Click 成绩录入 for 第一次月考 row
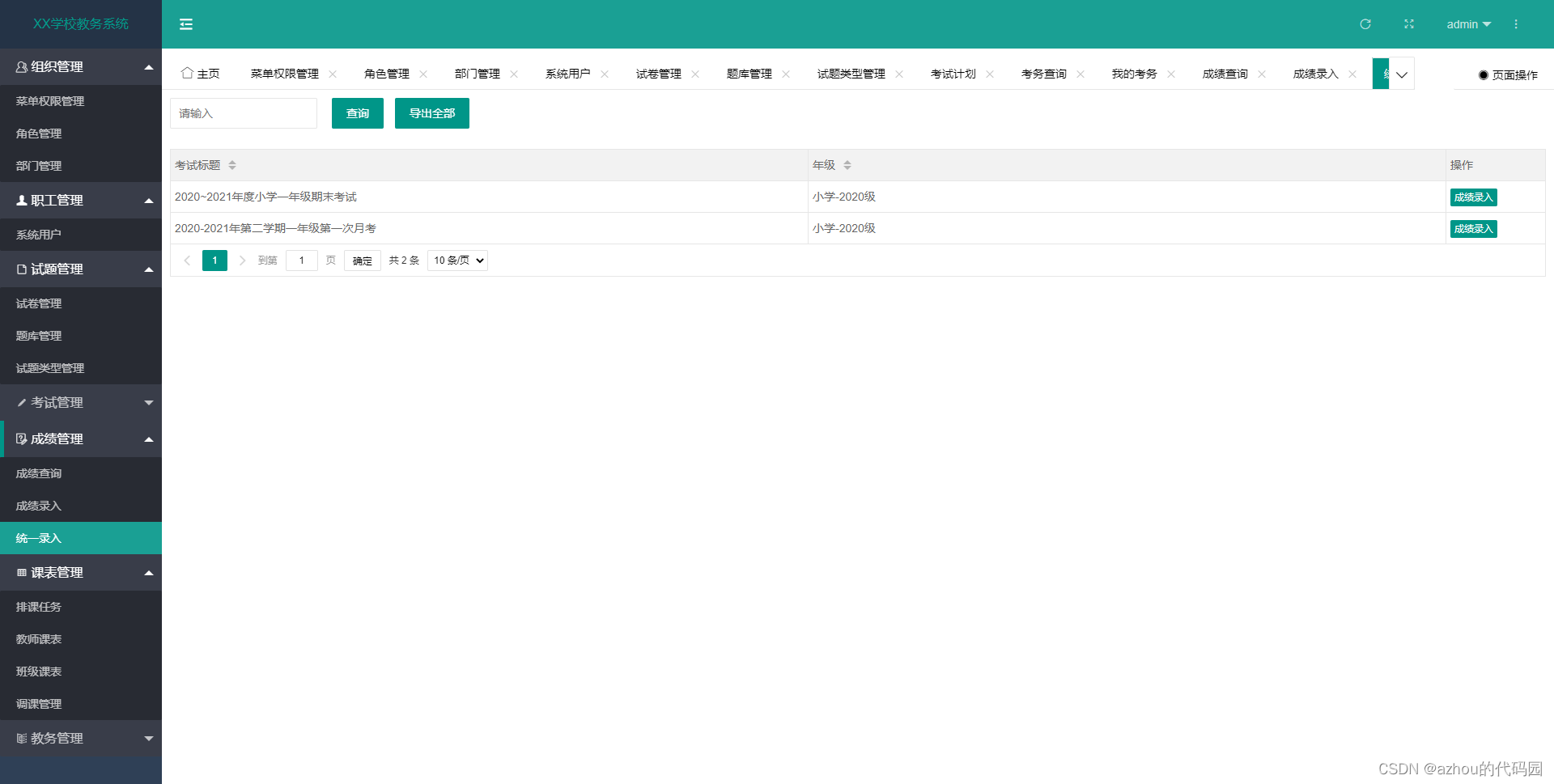The width and height of the screenshot is (1554, 784). pos(1473,229)
